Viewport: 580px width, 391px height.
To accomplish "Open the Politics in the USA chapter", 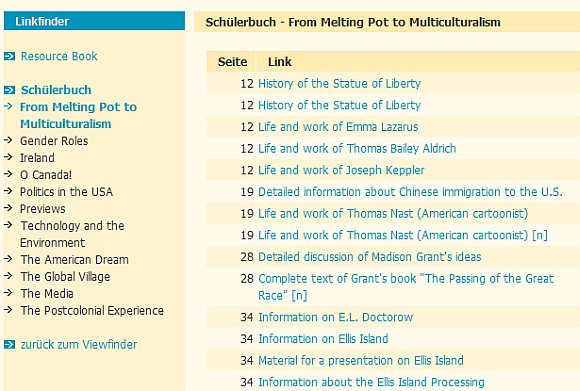I will click(x=66, y=192).
